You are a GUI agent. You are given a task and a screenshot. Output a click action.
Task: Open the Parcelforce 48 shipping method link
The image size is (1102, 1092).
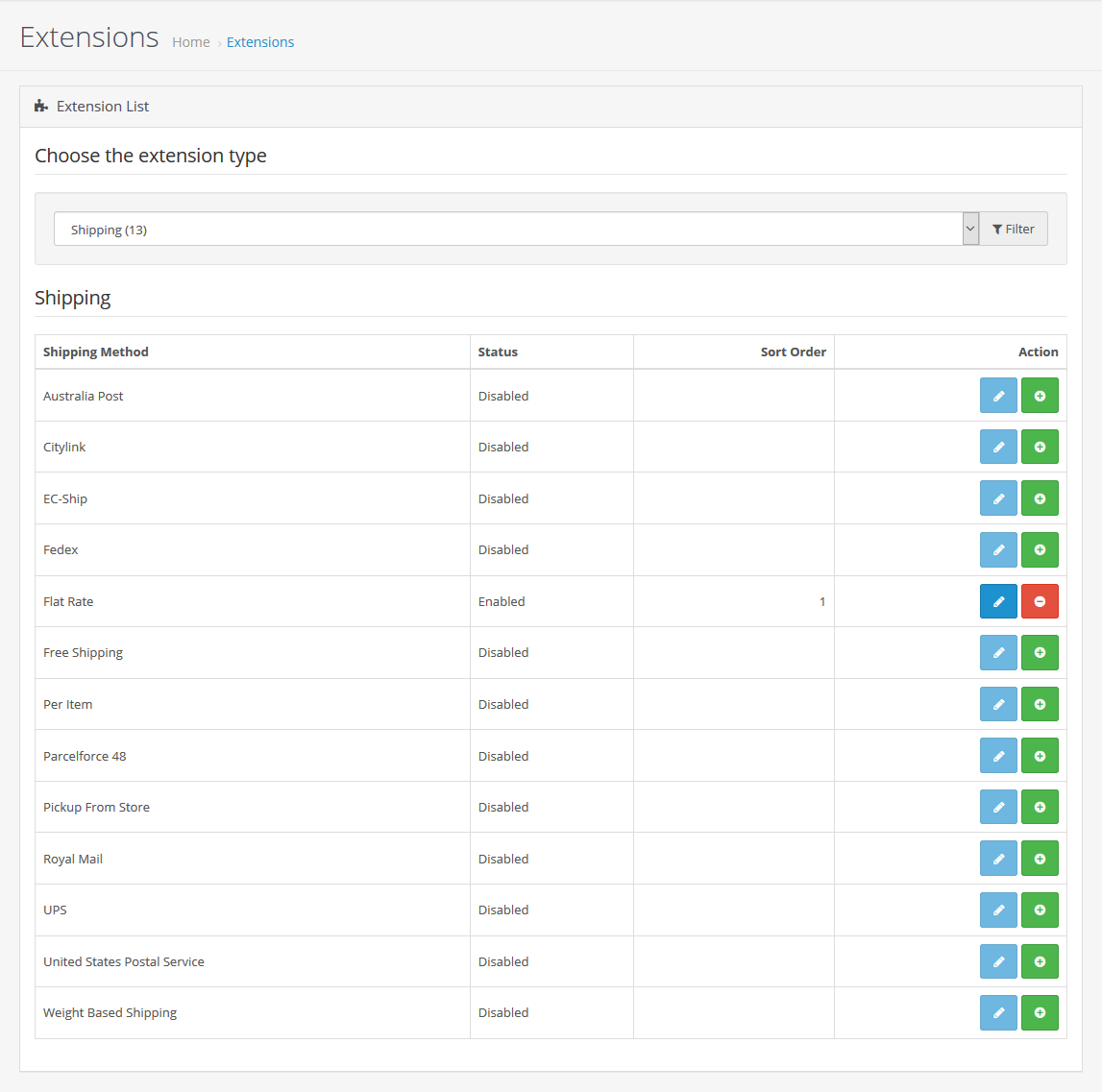85,756
